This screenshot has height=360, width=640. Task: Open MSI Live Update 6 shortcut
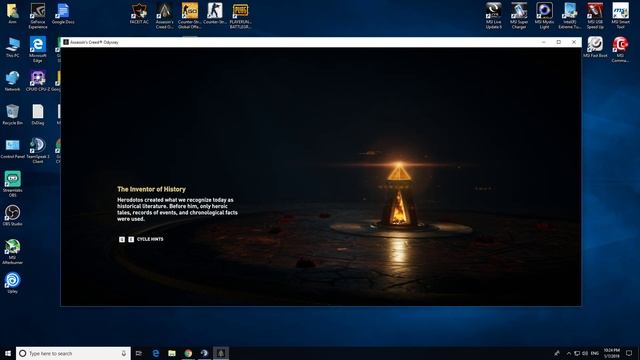pyautogui.click(x=493, y=16)
